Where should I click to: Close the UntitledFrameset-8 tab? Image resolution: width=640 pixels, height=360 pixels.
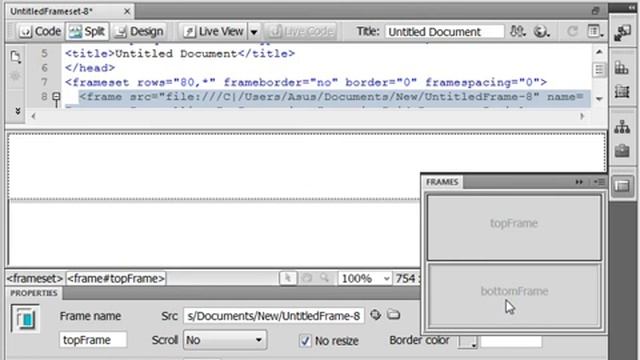[127, 11]
